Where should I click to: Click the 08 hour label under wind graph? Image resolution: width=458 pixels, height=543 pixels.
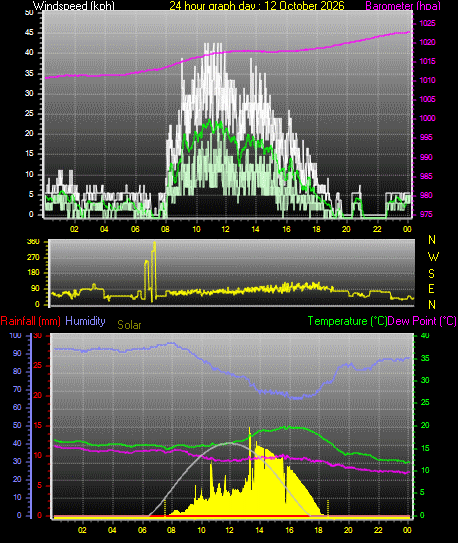tap(165, 229)
